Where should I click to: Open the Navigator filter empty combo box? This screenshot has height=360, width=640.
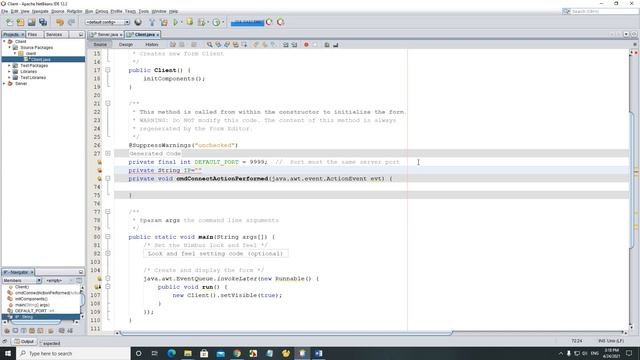click(60, 280)
